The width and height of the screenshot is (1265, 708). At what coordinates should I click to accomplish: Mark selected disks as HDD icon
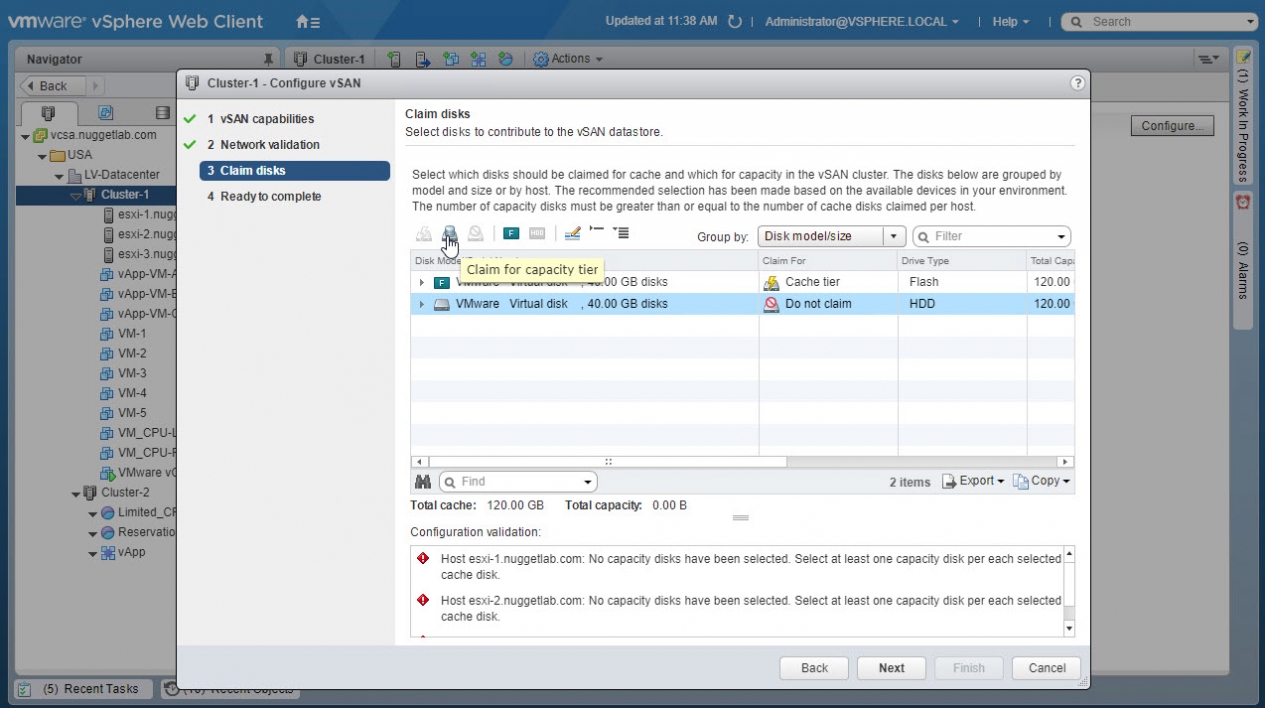coord(537,234)
